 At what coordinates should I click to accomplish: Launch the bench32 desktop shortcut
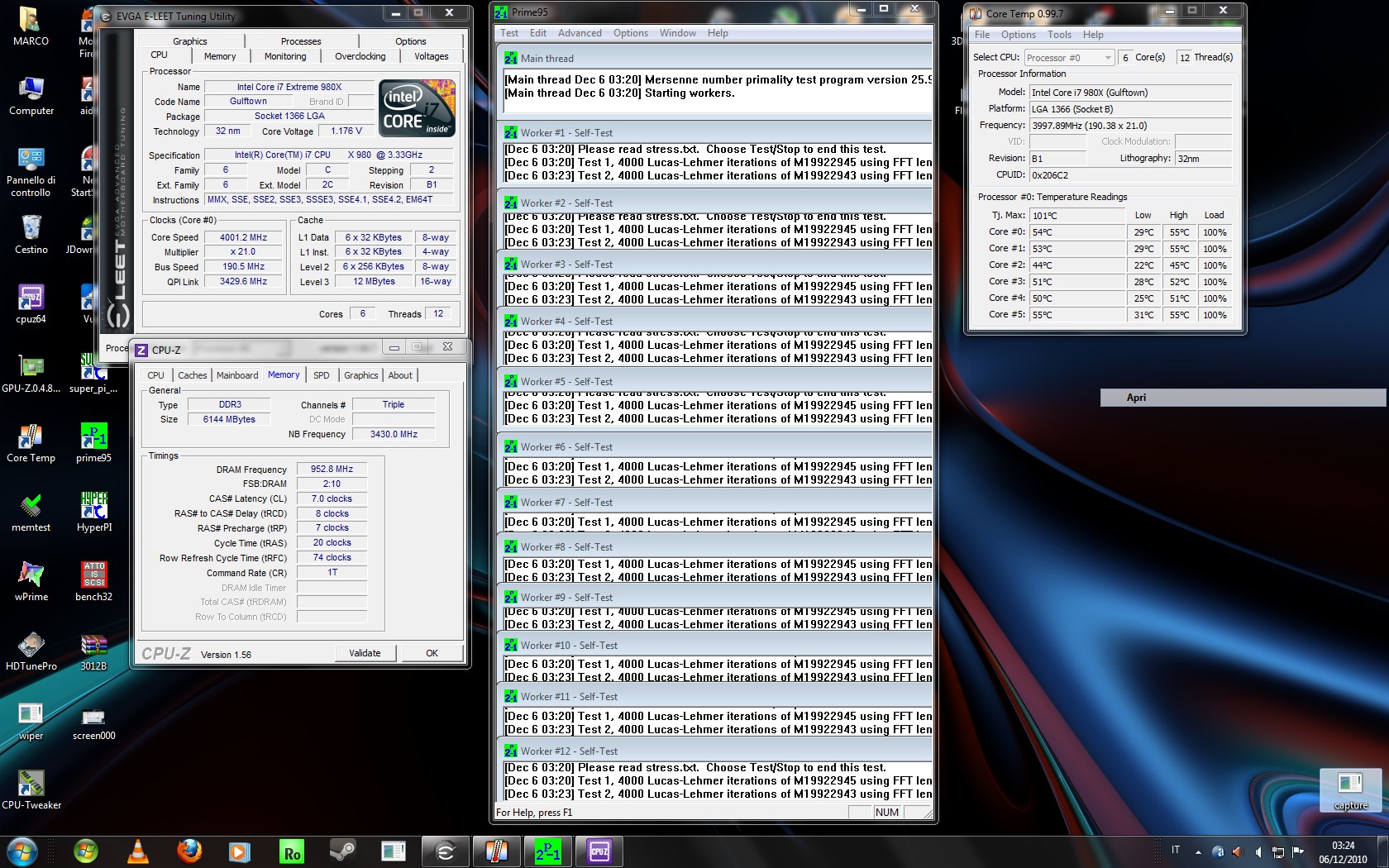[x=93, y=581]
